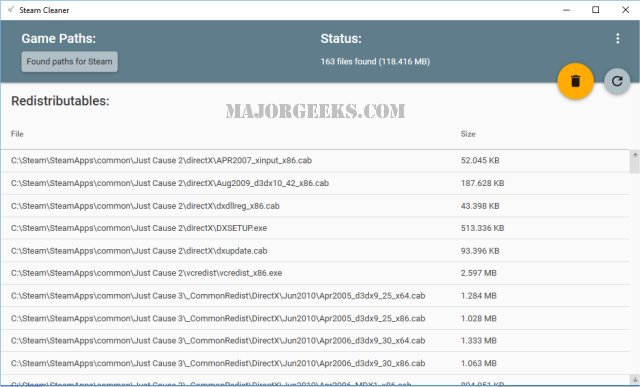Click the 1.333 MB size value
The image size is (640, 387).
tap(479, 340)
